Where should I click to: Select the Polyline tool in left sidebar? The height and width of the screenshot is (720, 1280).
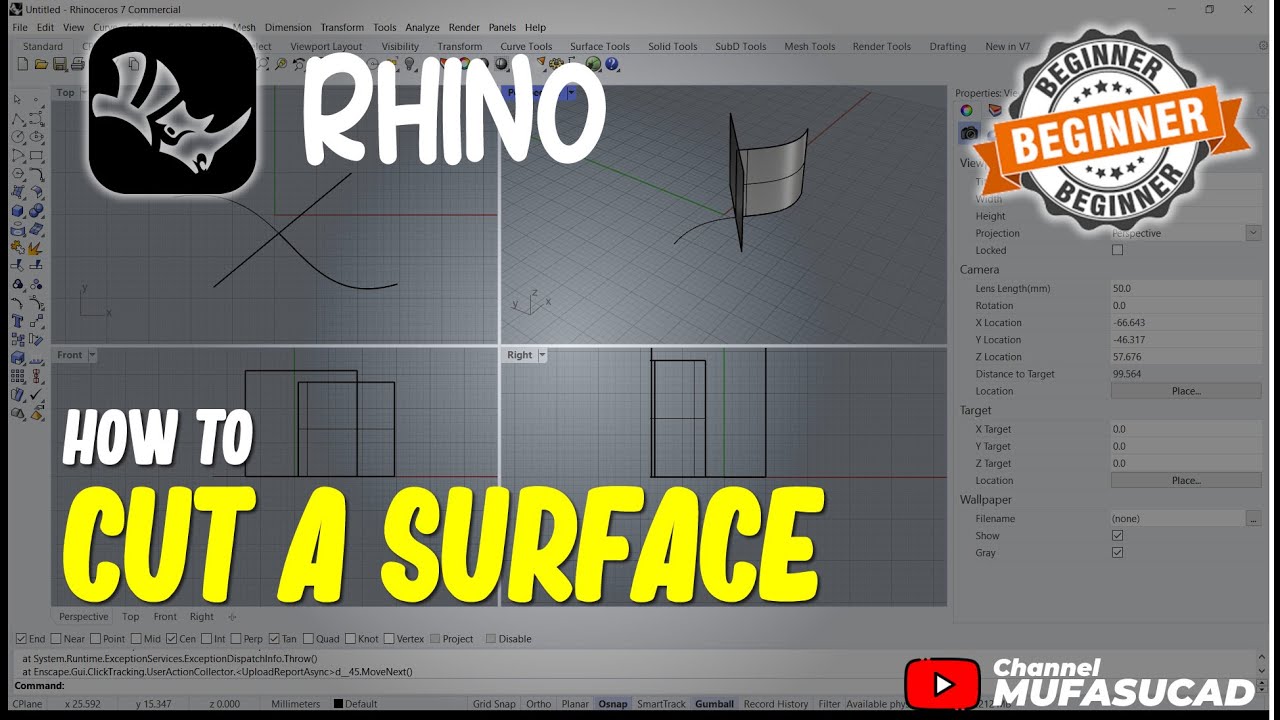click(17, 119)
